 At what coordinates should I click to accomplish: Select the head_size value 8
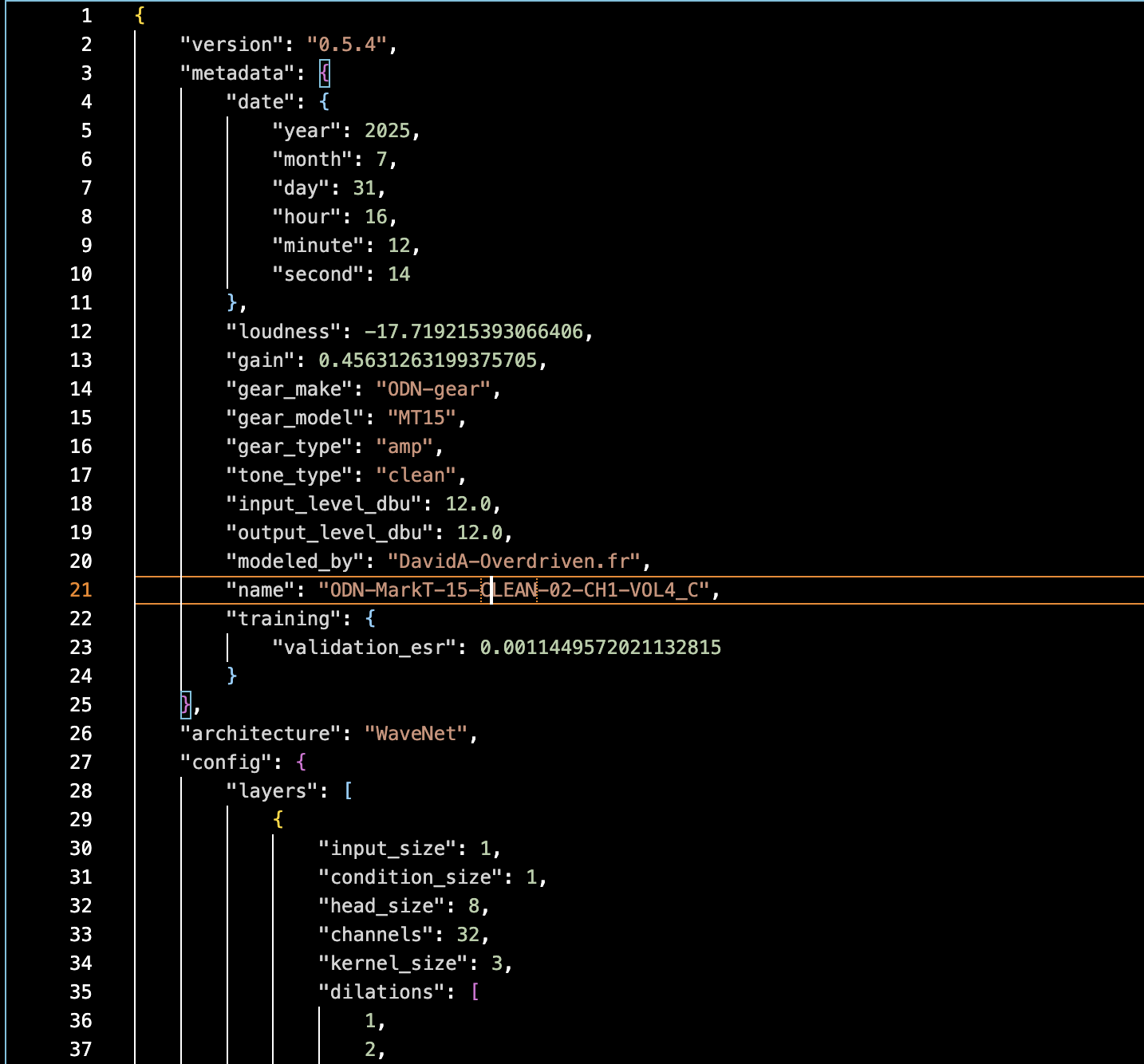pos(474,906)
